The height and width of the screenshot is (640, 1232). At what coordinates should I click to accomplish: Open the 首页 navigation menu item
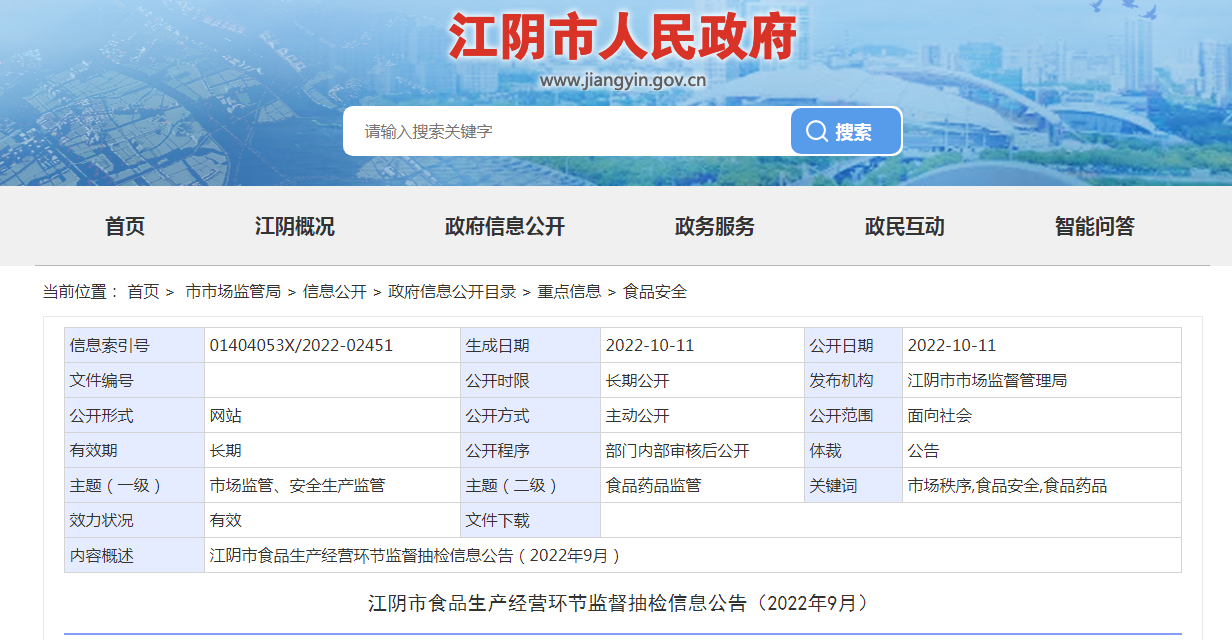click(x=125, y=227)
